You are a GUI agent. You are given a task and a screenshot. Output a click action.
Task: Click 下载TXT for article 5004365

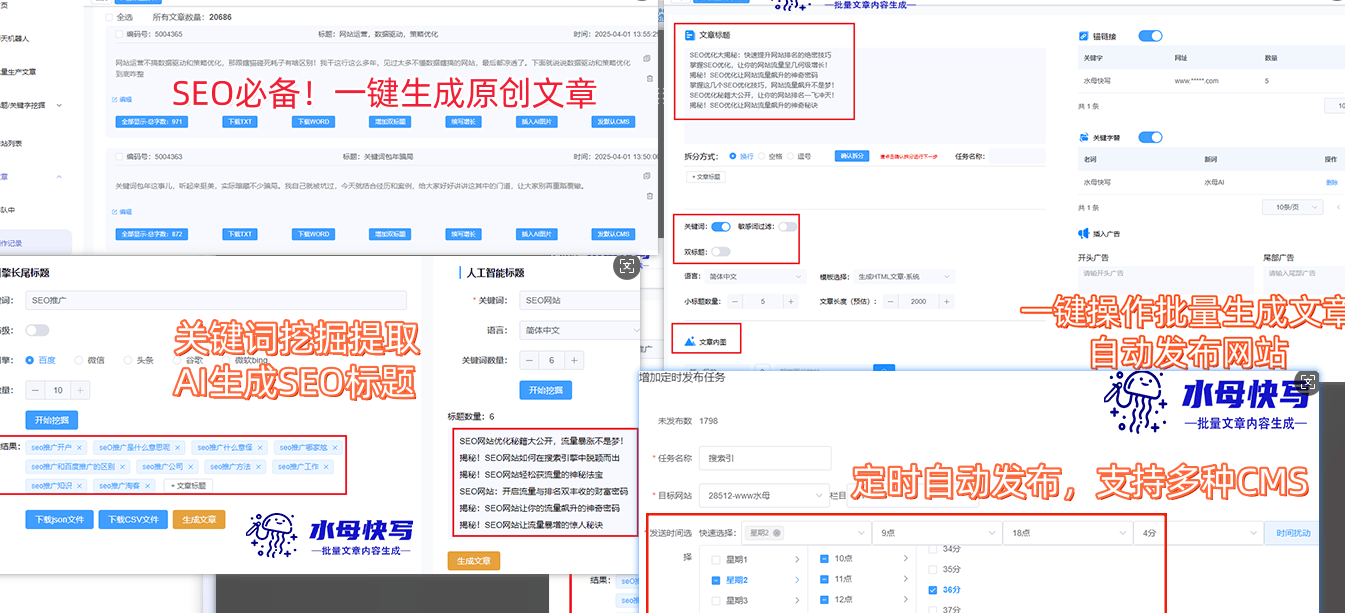238,122
